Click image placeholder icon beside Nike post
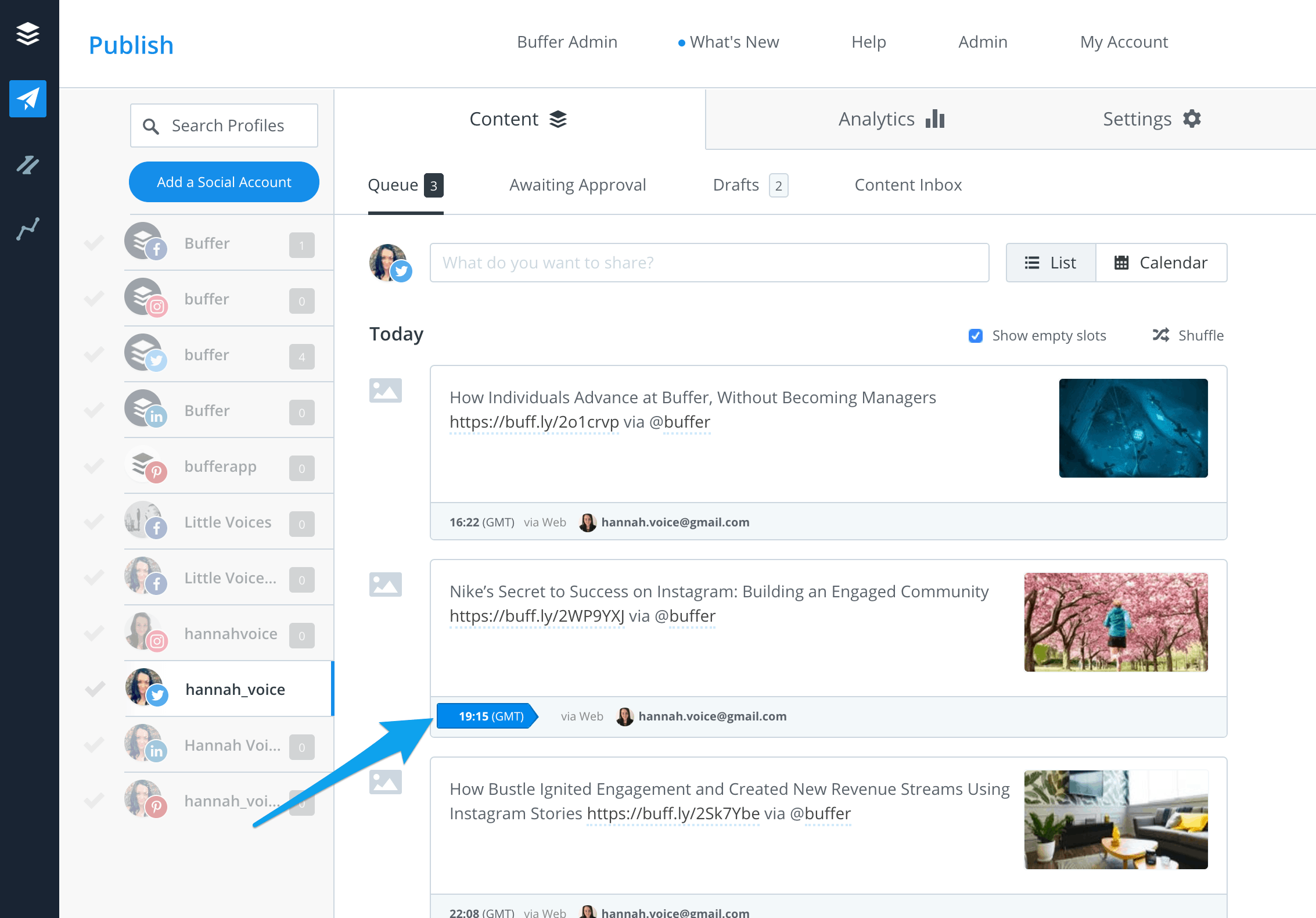 coord(386,584)
